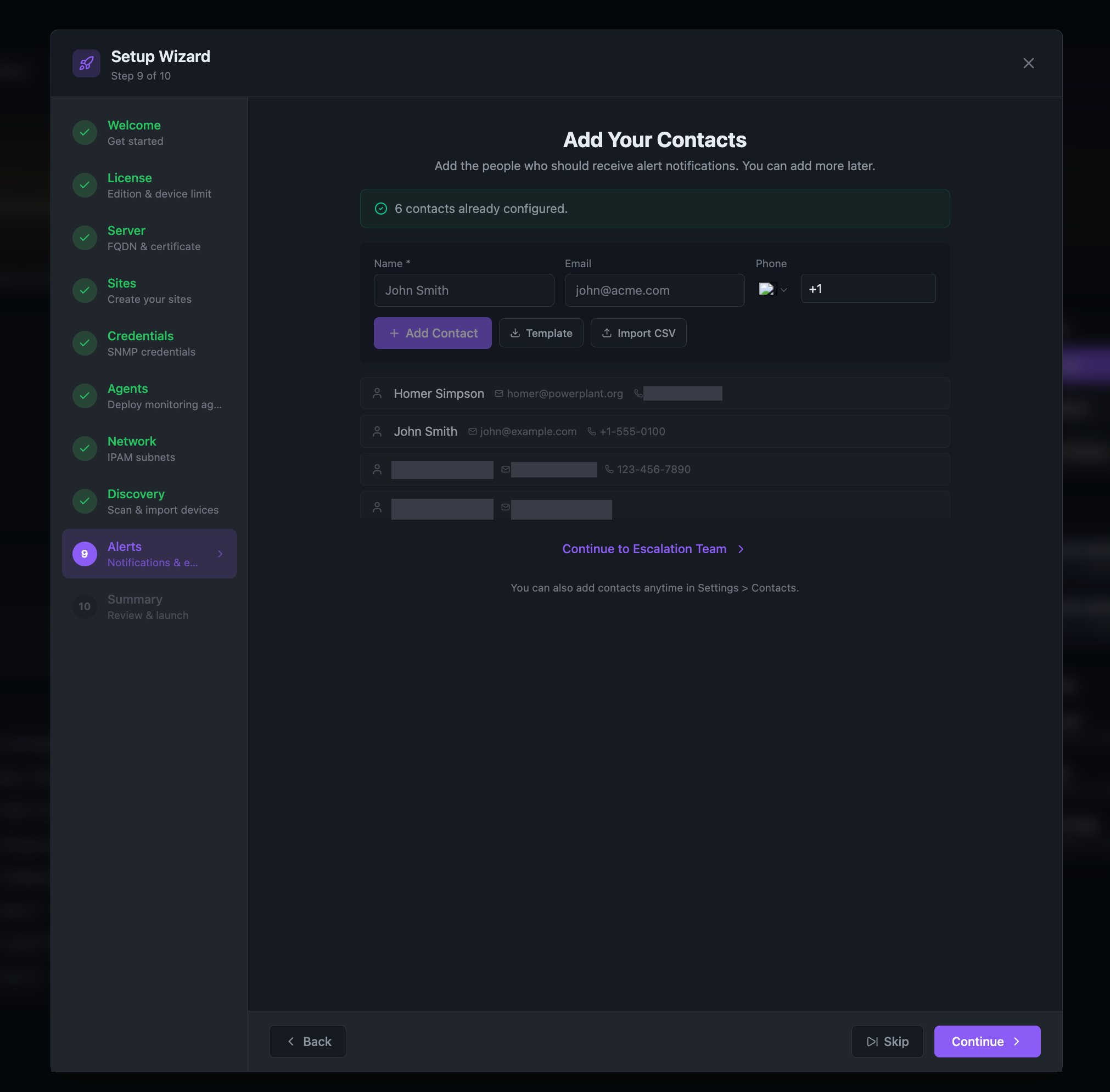Open the Server FQDN & certificate step
This screenshot has width=1110, height=1092.
pos(150,238)
